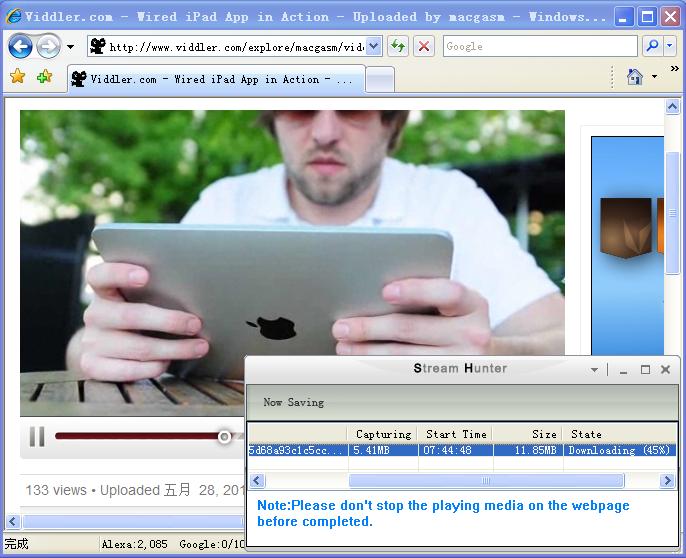Click the video progress slider knob

224,436
